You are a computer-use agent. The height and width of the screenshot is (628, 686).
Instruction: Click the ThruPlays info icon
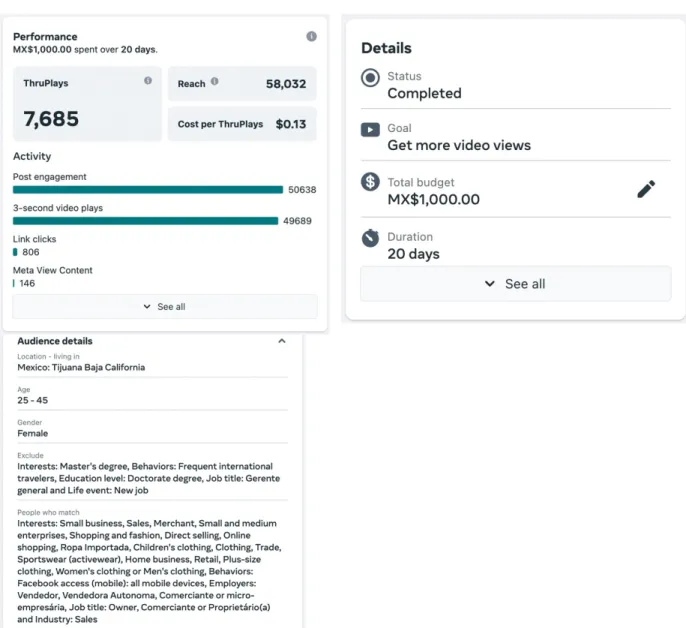click(x=148, y=81)
